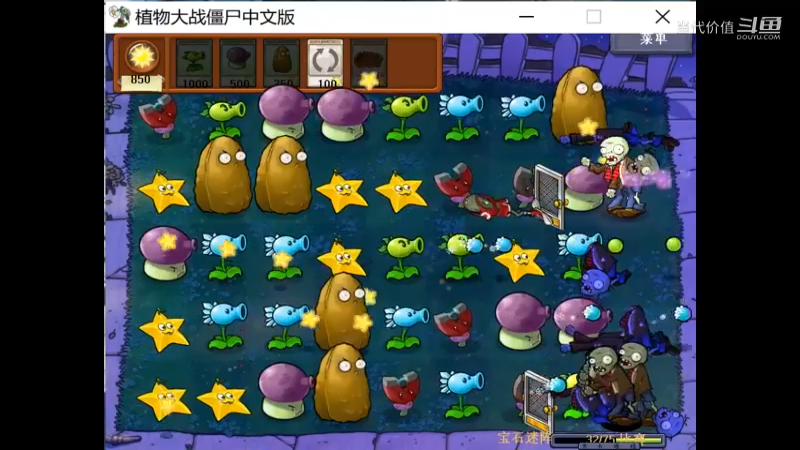
Task: Select the fume-shroom in the bottom row
Action: click(x=285, y=391)
